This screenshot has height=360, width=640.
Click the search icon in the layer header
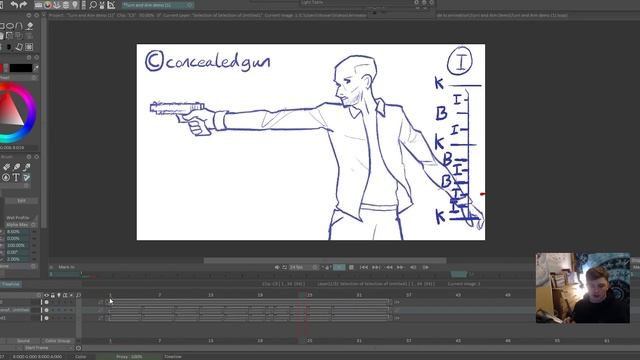[78, 295]
